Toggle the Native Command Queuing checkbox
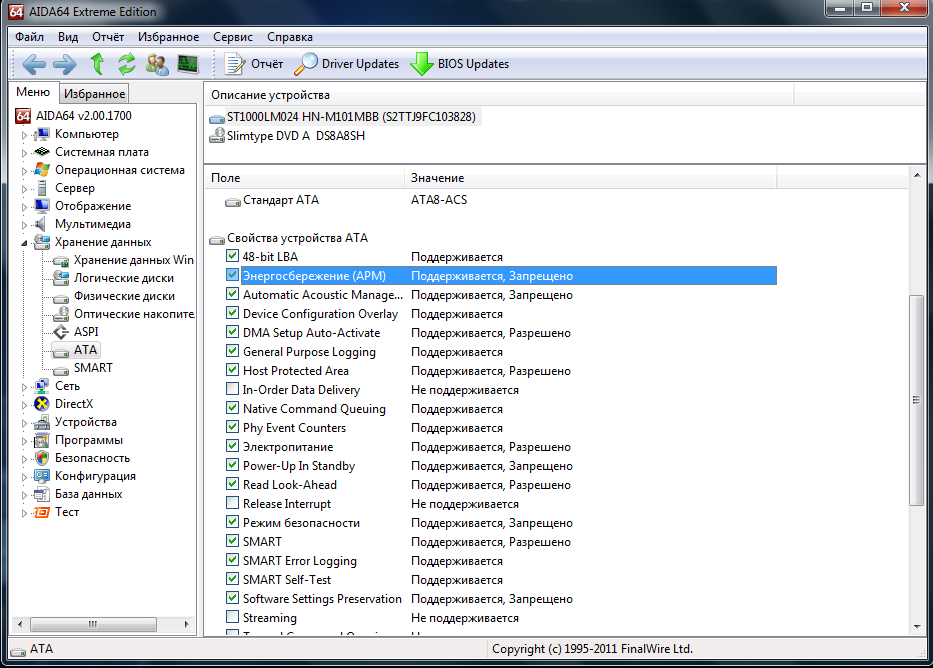Image resolution: width=933 pixels, height=668 pixels. coord(232,408)
